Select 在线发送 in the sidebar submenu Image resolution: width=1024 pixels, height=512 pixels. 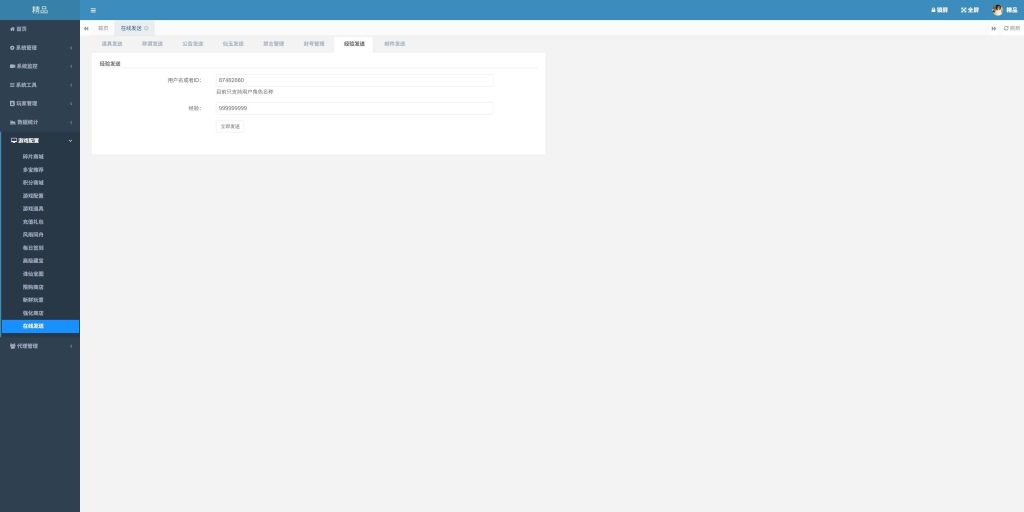coord(33,326)
